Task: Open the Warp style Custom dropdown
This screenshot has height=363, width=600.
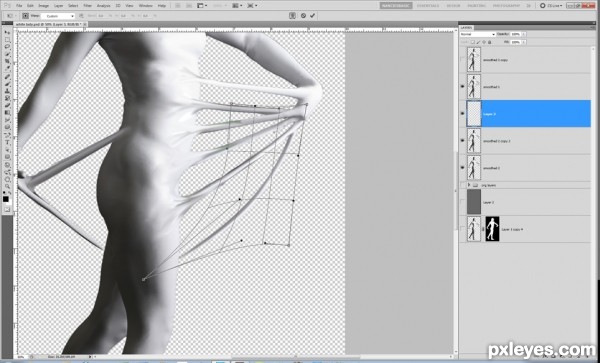Action: [x=57, y=16]
